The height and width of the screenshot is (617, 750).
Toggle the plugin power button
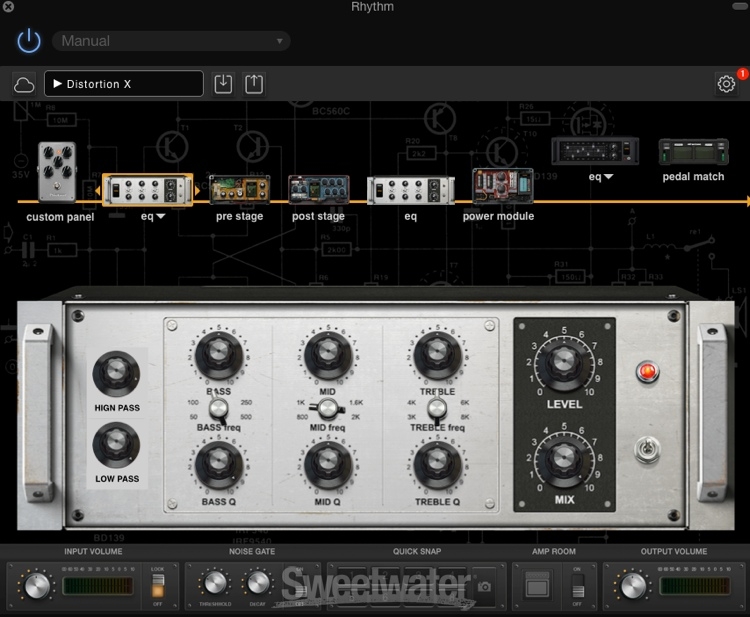click(x=29, y=41)
